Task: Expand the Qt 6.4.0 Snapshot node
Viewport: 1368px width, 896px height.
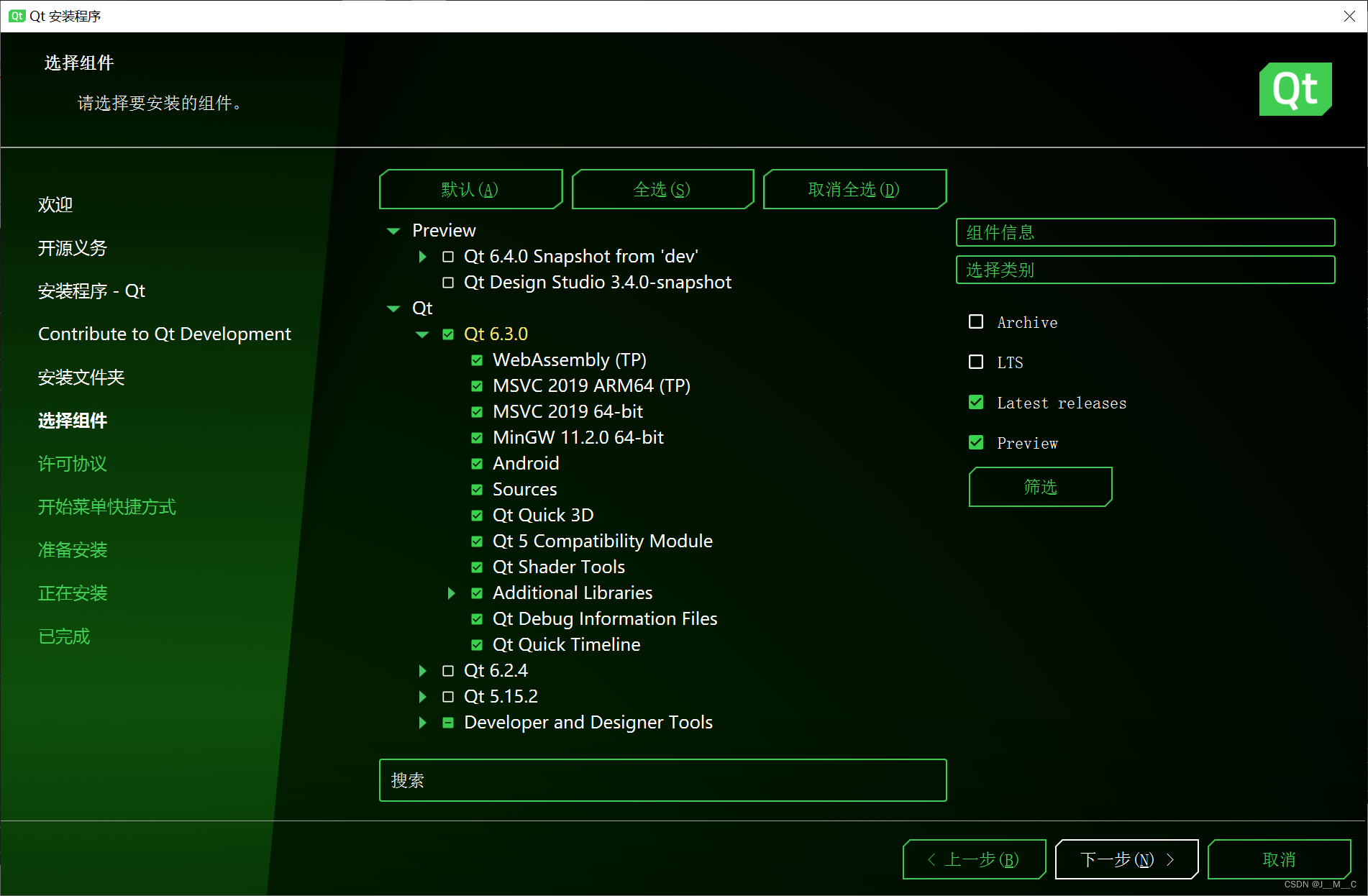Action: click(x=423, y=257)
